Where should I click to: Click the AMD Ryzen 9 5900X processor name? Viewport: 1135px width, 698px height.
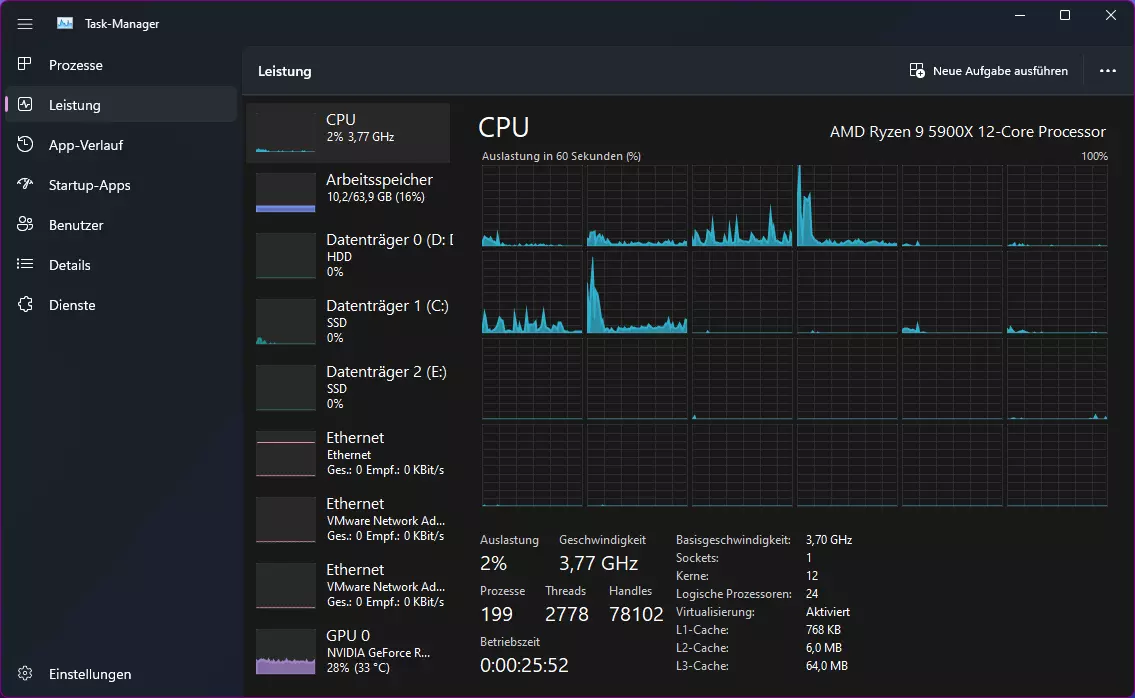[967, 132]
